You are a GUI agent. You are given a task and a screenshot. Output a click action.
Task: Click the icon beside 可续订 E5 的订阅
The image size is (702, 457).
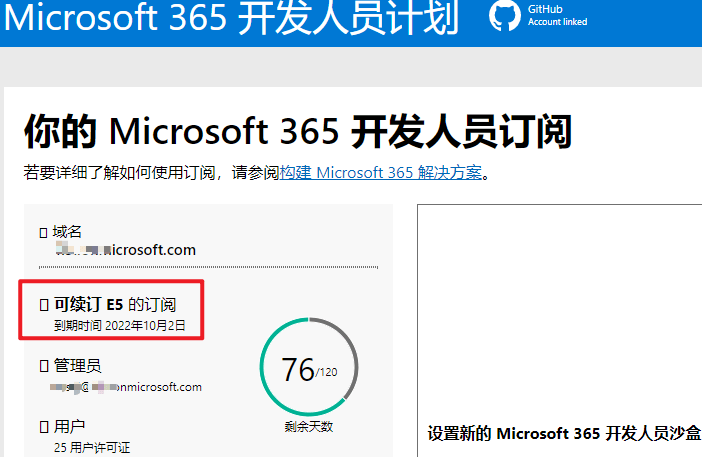44,305
